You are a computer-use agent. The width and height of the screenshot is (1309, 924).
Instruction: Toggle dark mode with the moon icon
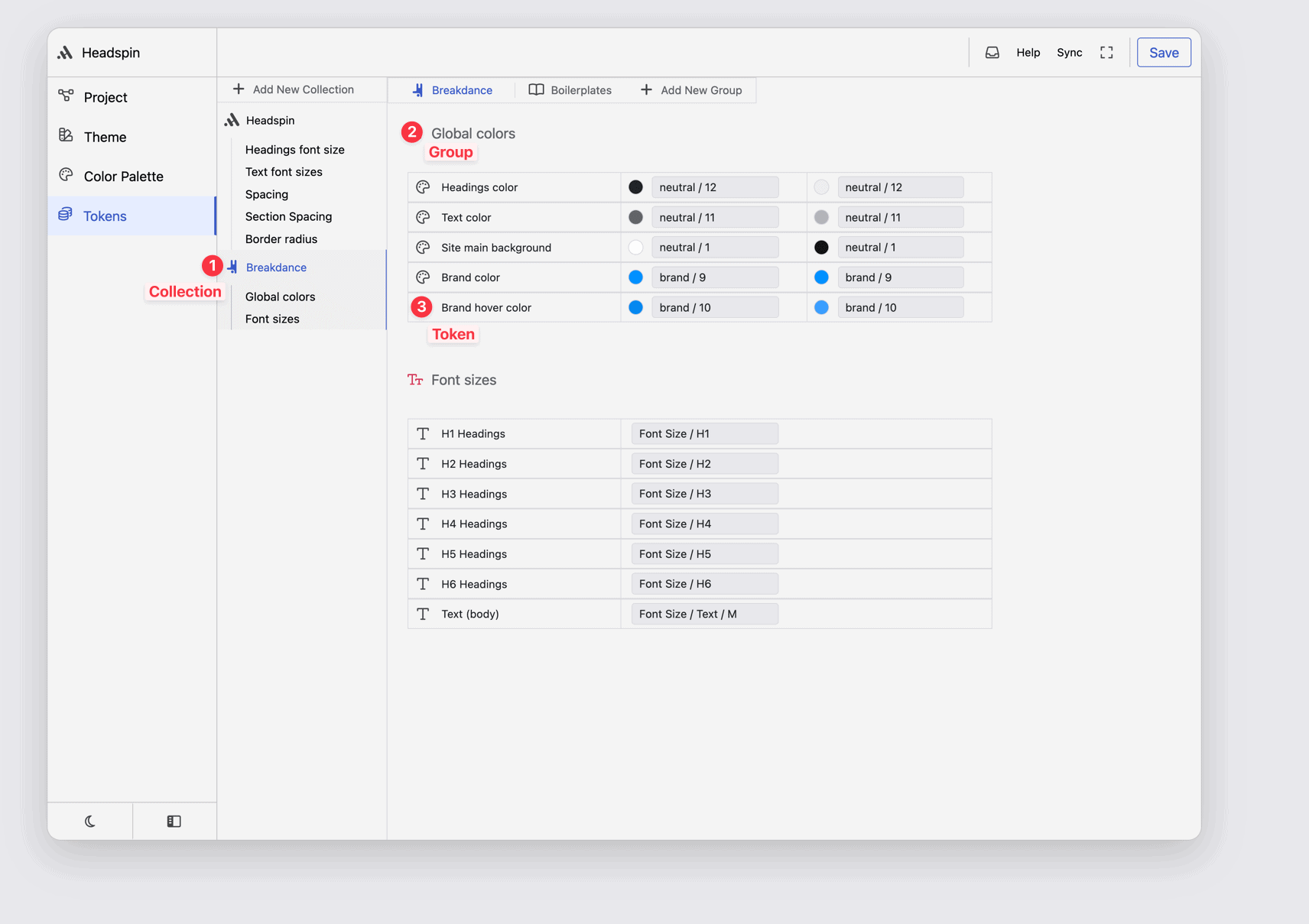(89, 821)
